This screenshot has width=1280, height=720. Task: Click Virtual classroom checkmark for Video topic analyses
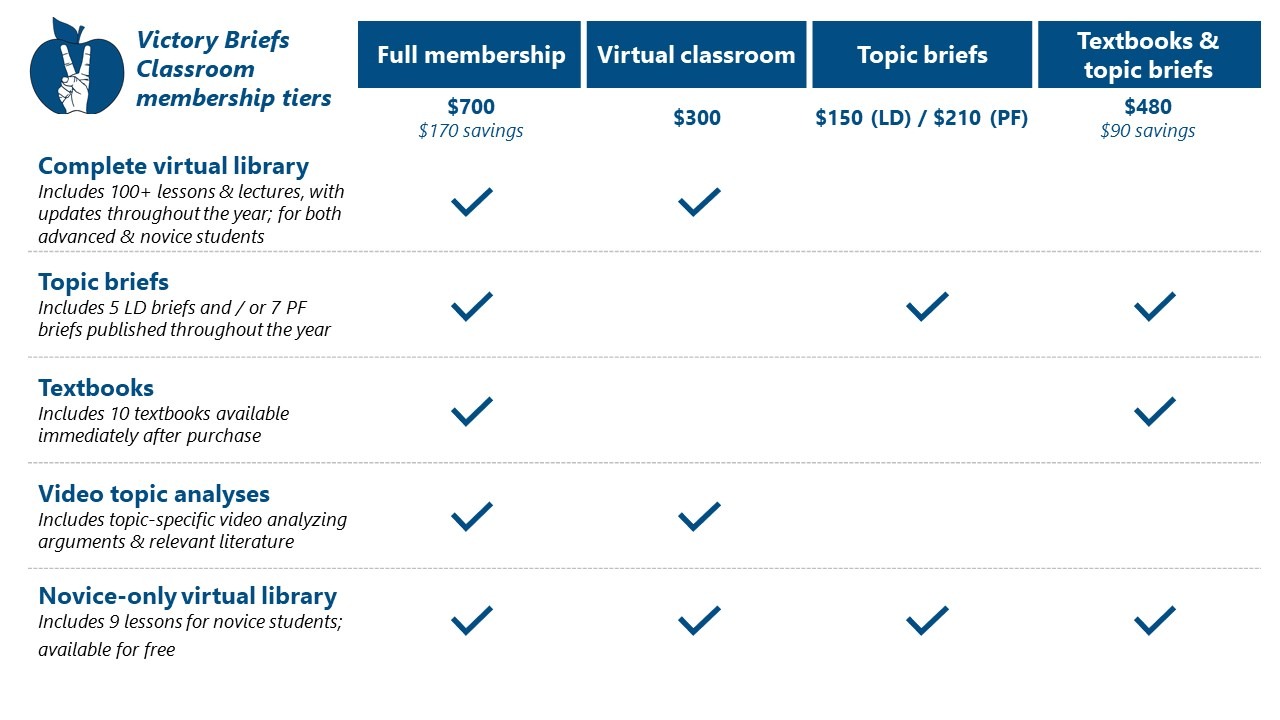click(699, 516)
